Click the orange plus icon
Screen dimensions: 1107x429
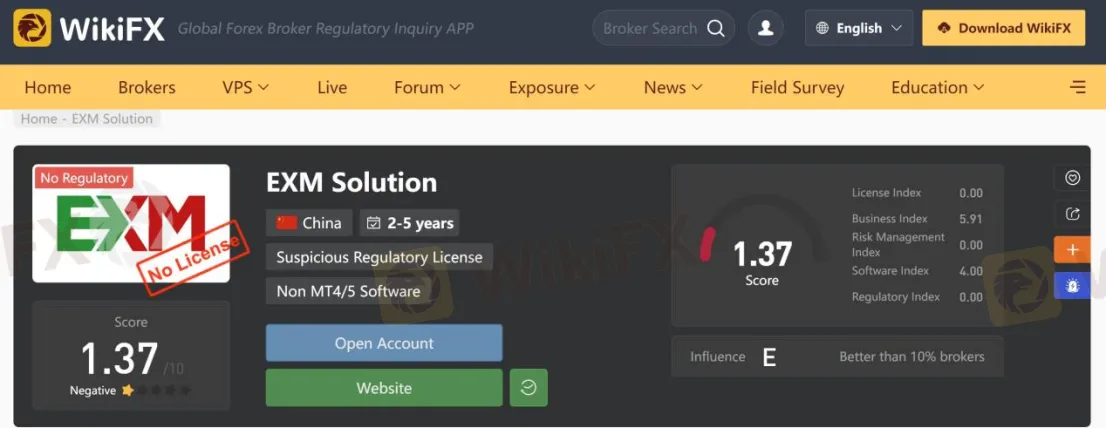click(x=1072, y=249)
